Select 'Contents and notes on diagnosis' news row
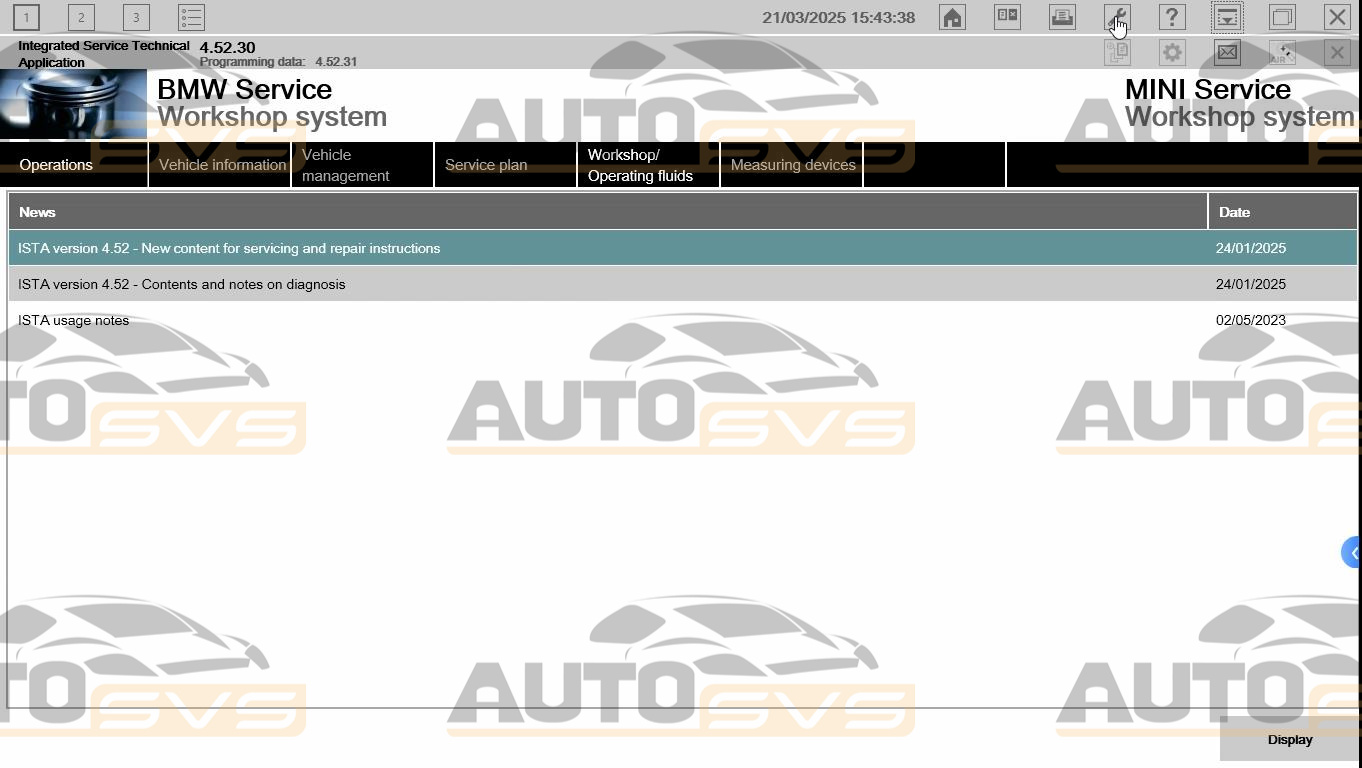The height and width of the screenshot is (768, 1362). tap(683, 284)
